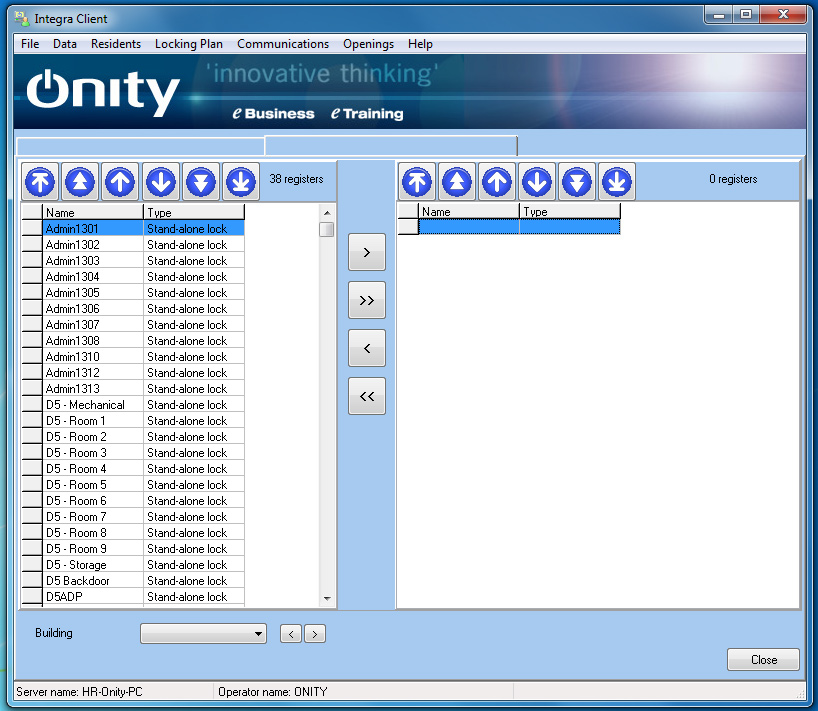This screenshot has height=711, width=818.
Task: Click single up arrow in left toolbar
Action: [x=121, y=182]
